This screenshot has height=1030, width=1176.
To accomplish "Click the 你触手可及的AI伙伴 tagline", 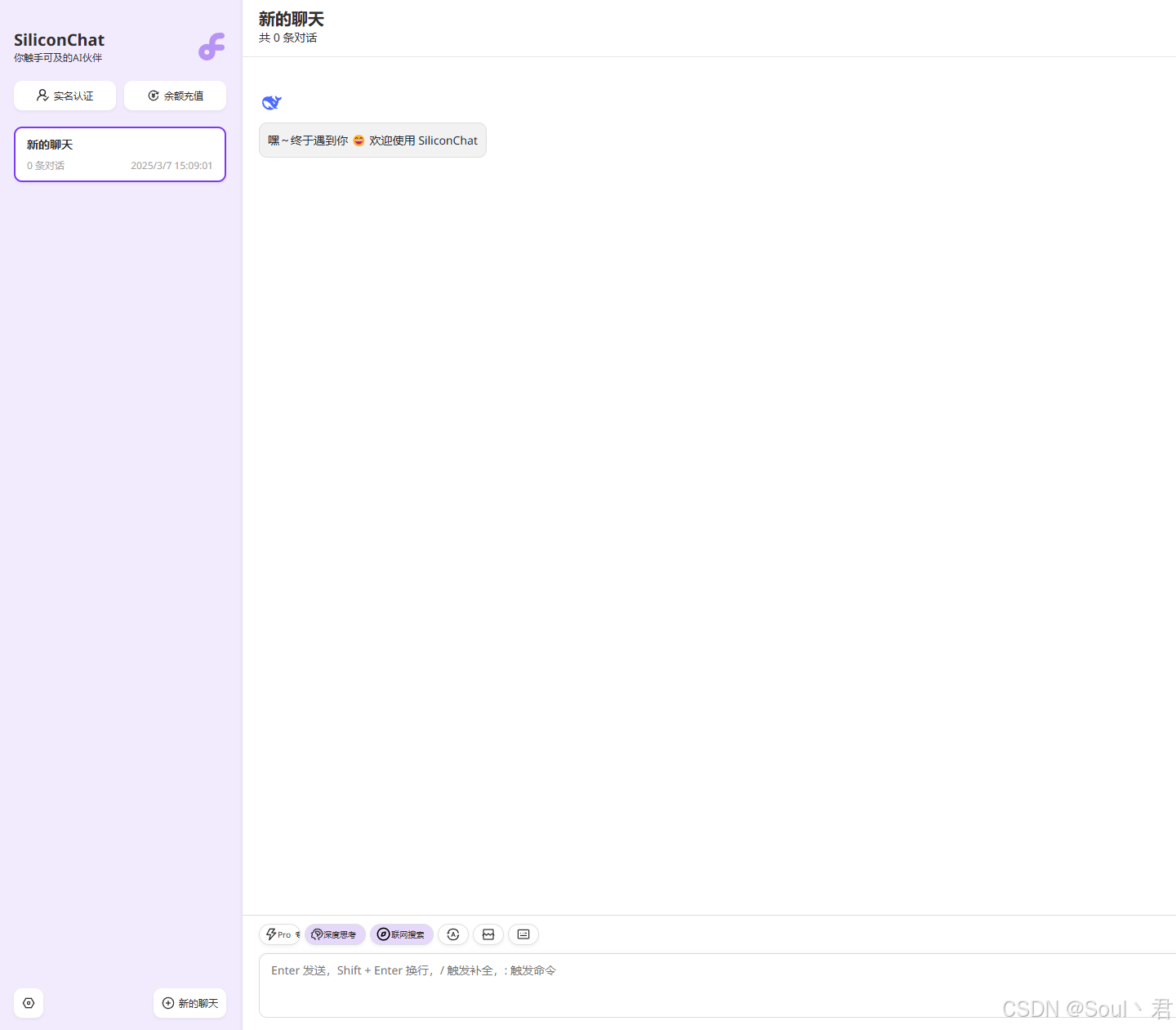I will click(x=58, y=58).
